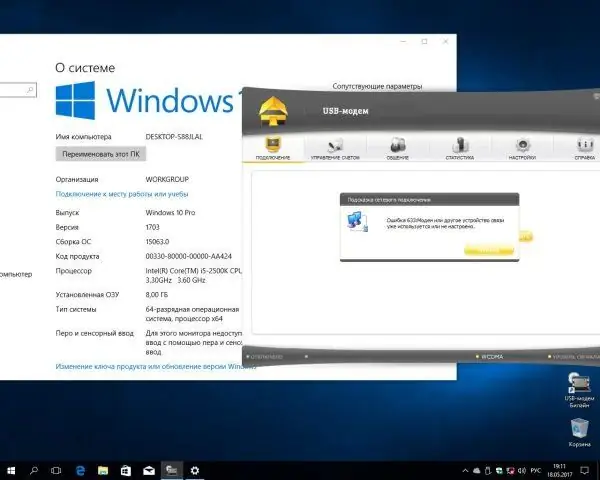Open the Mail app from taskbar
The height and width of the screenshot is (480, 600).
coord(149,470)
